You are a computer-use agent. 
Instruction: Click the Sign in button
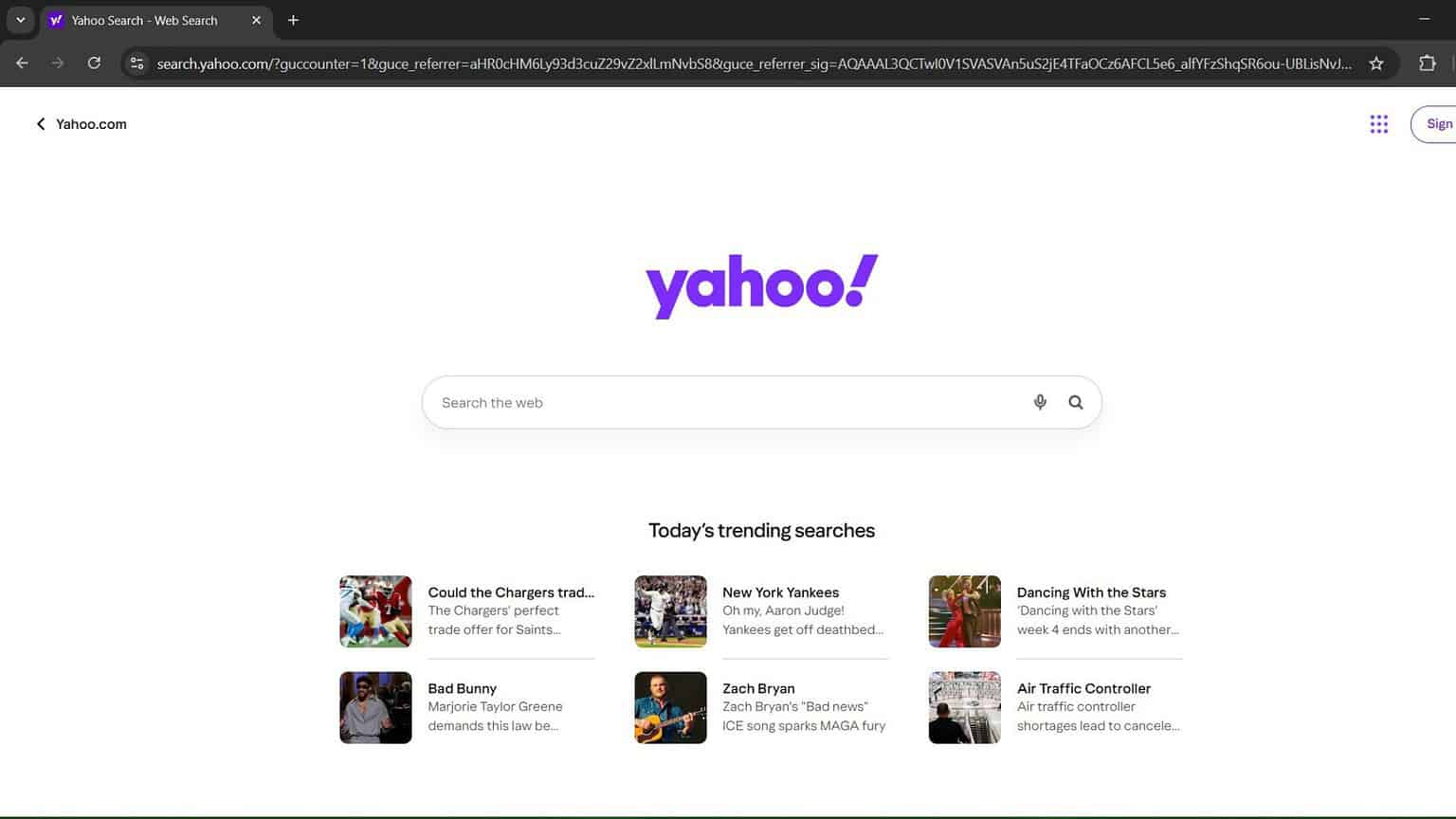1434,124
